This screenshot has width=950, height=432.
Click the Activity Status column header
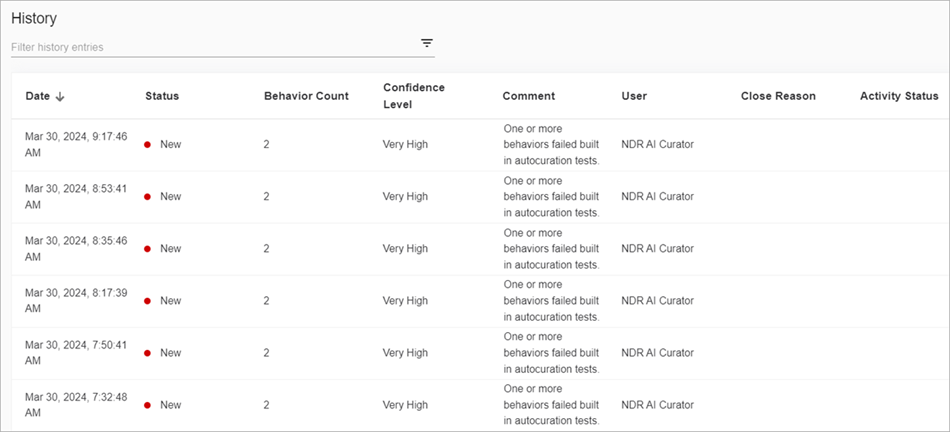[x=898, y=96]
